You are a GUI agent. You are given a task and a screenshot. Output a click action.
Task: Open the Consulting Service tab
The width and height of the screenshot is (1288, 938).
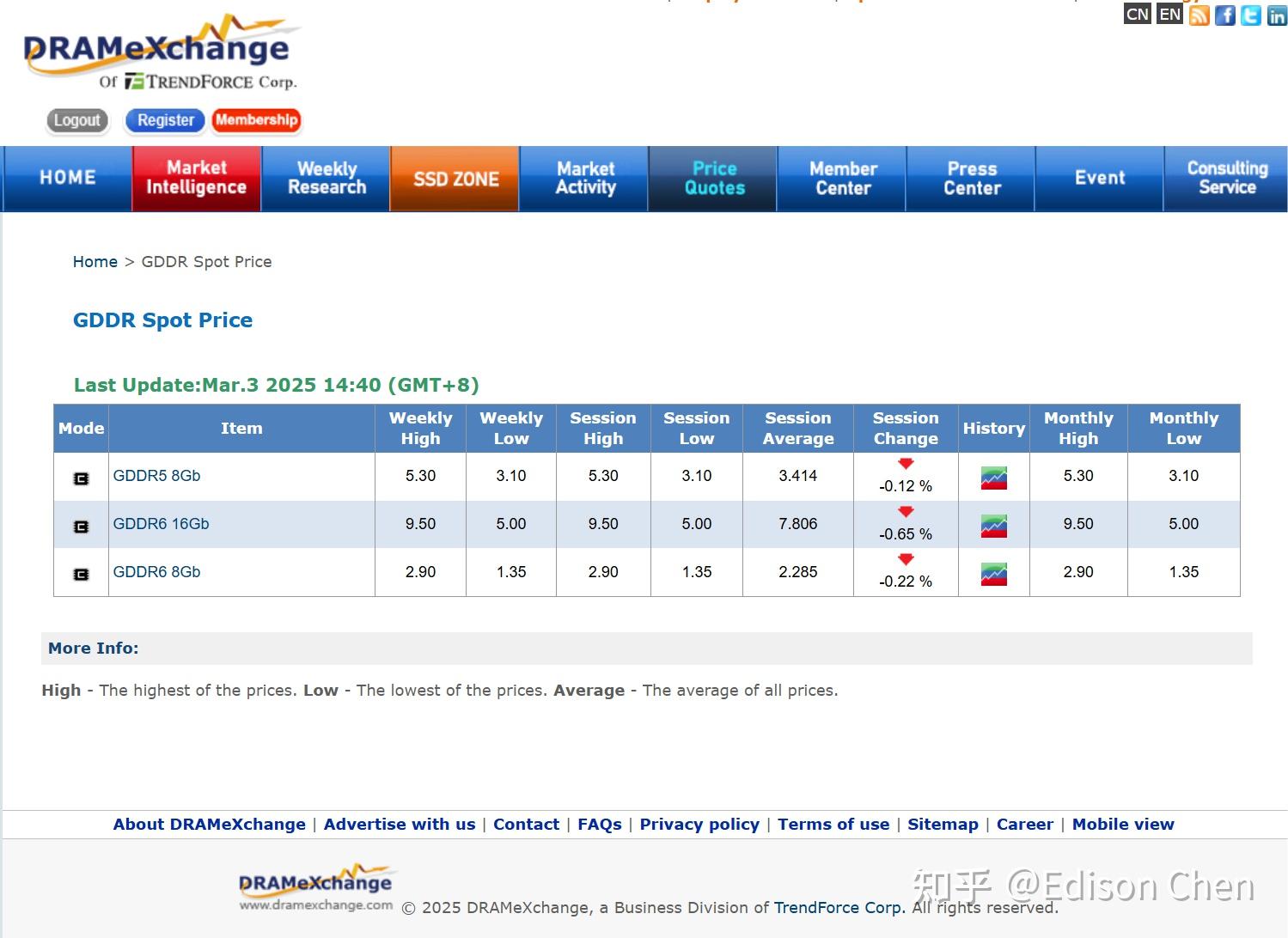pos(1227,178)
